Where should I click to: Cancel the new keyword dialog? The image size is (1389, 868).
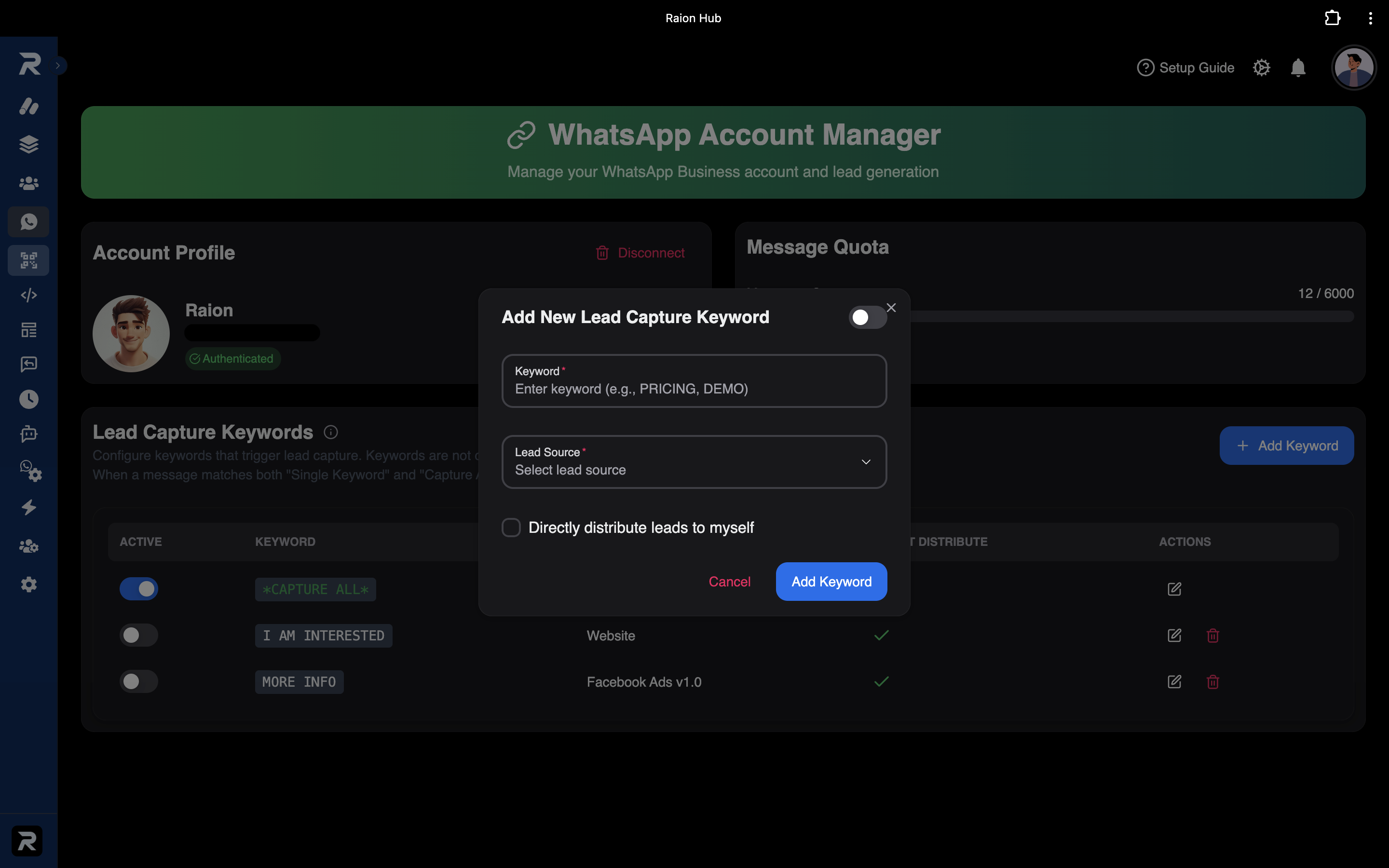pos(730,582)
